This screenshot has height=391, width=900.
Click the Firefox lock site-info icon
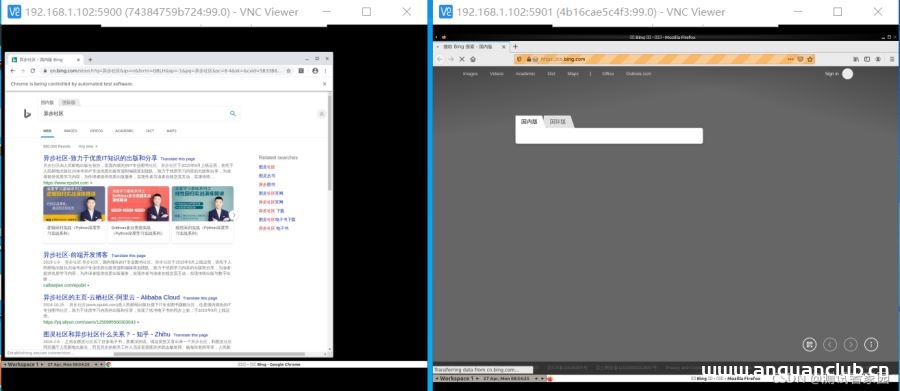point(528,59)
